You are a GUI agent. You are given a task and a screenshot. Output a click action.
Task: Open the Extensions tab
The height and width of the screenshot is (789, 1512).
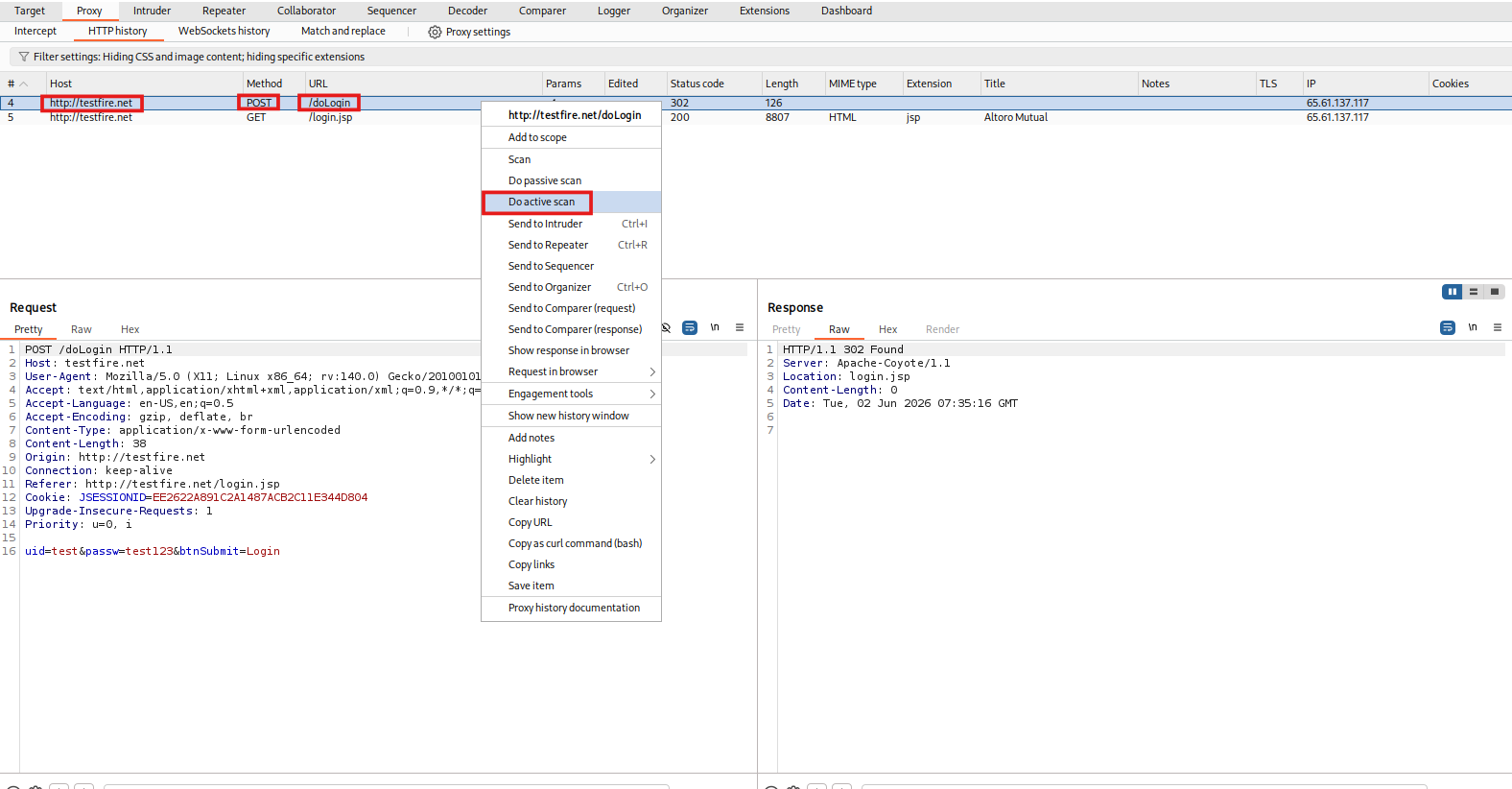(765, 11)
